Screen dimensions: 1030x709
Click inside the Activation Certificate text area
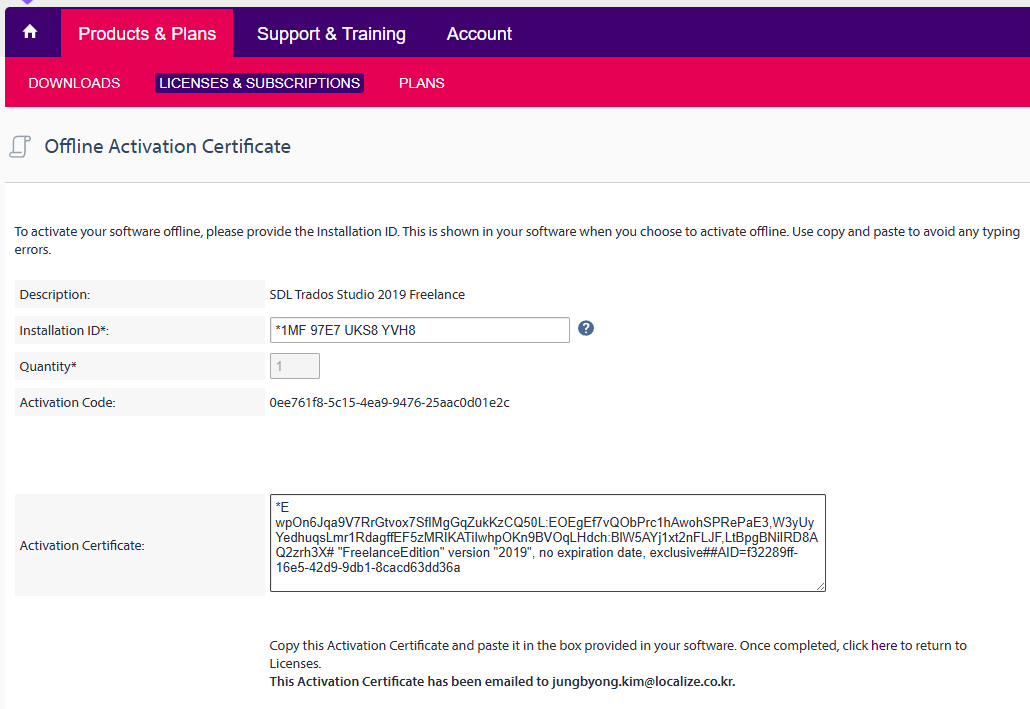(x=547, y=541)
